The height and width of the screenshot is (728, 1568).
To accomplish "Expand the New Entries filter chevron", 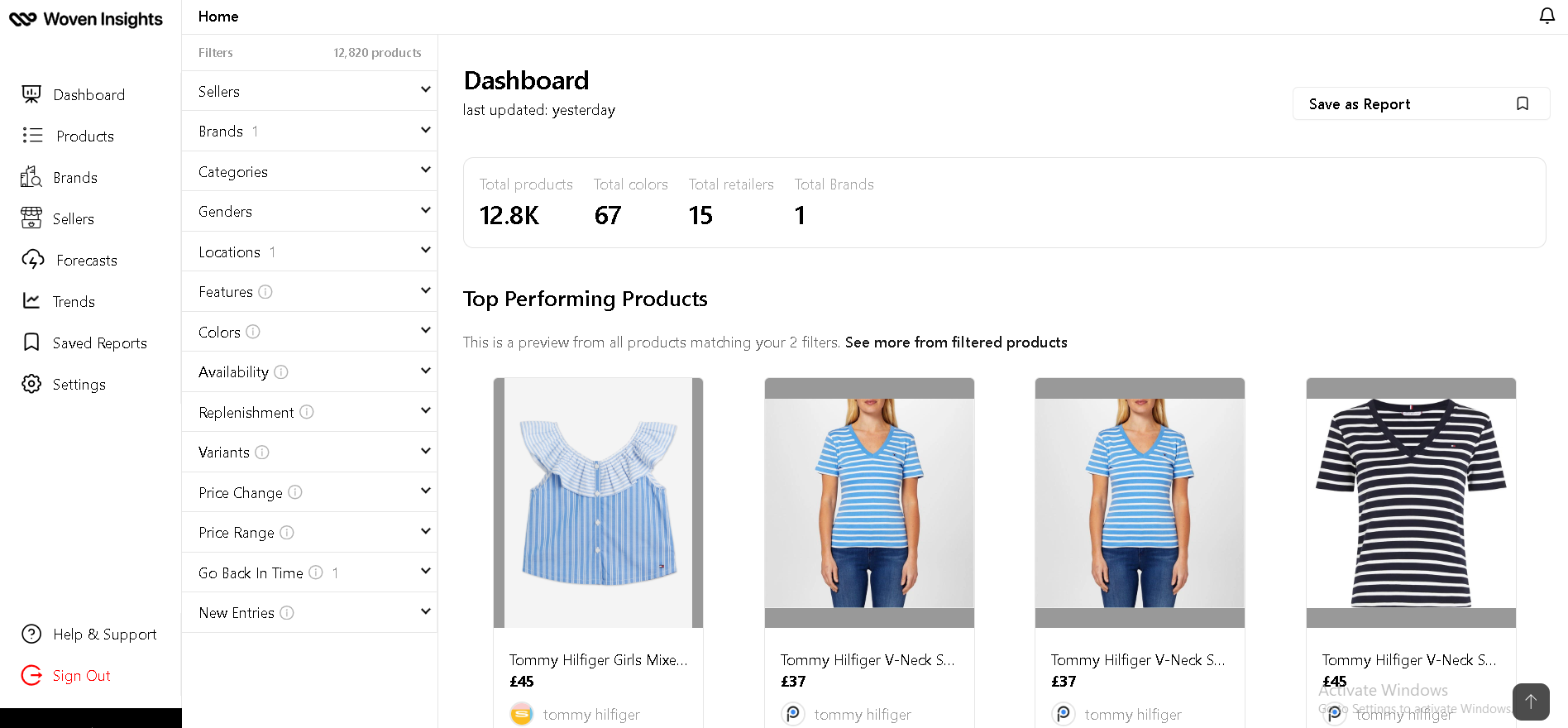I will click(x=426, y=612).
